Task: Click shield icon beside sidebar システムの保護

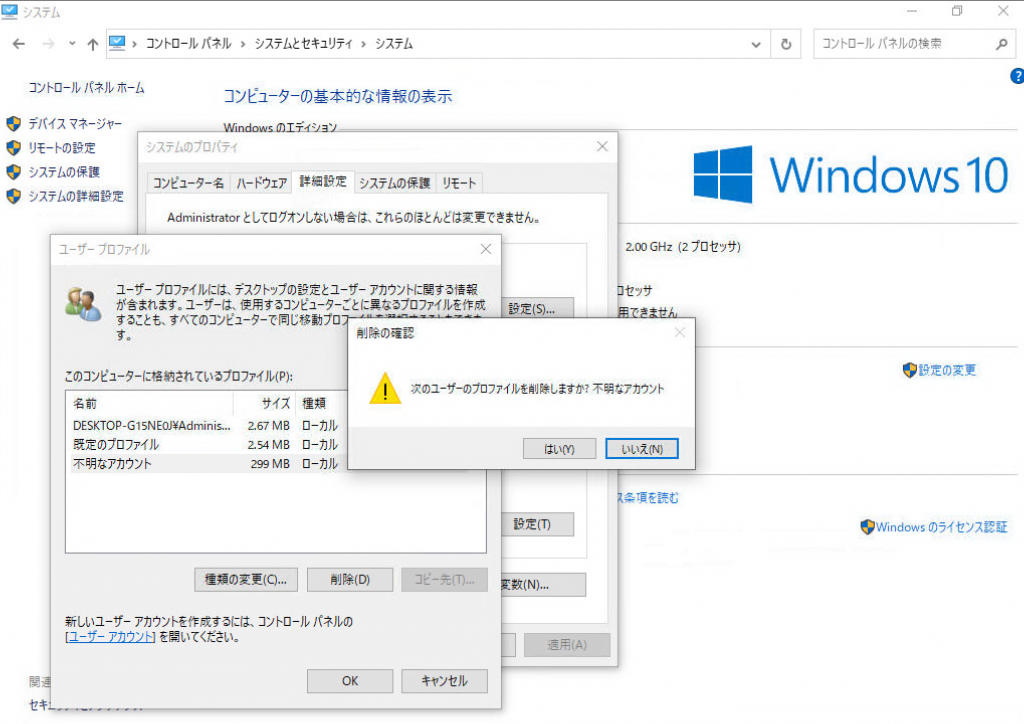Action: [x=14, y=172]
